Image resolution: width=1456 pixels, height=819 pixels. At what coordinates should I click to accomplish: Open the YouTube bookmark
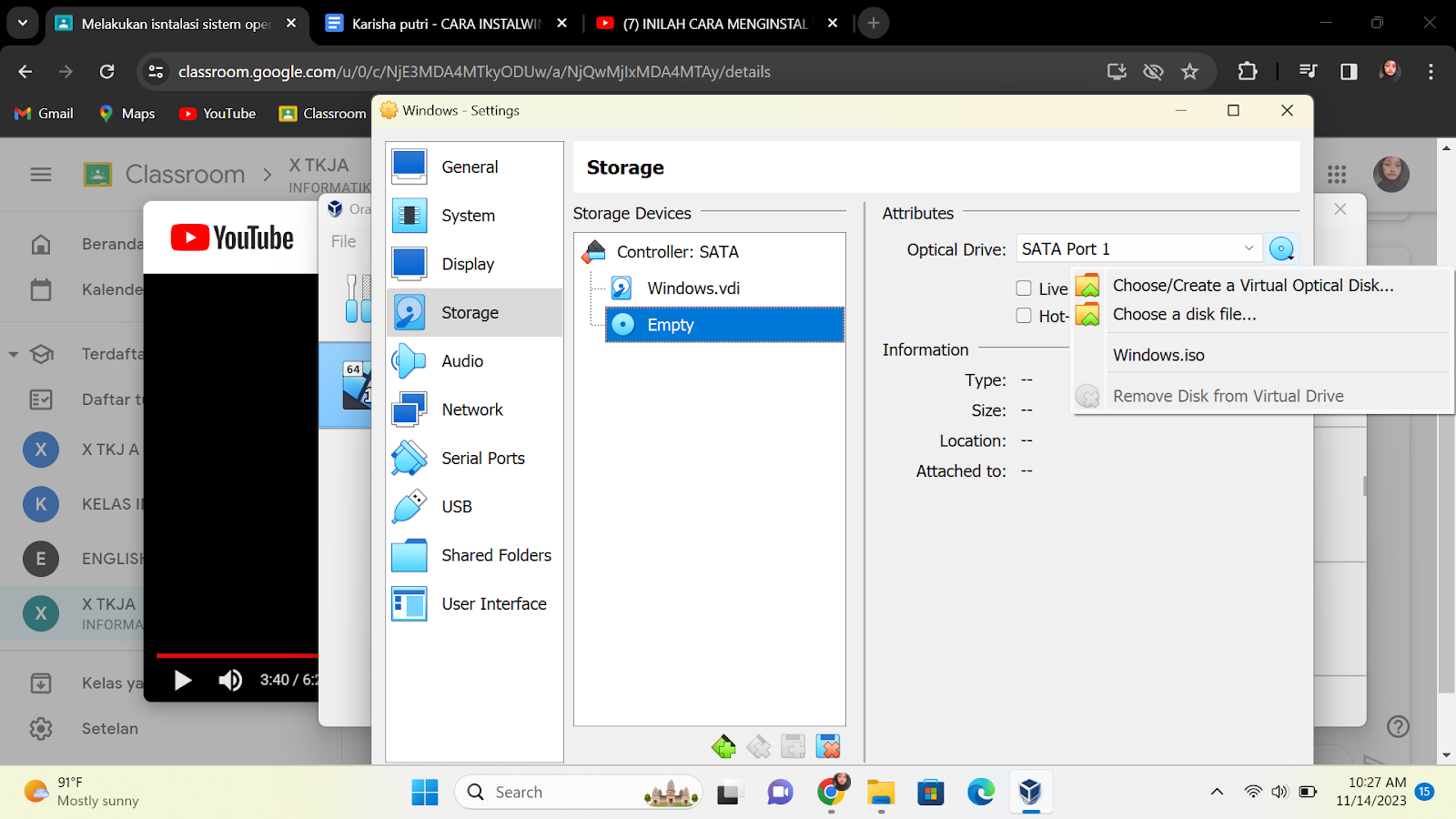point(217,114)
